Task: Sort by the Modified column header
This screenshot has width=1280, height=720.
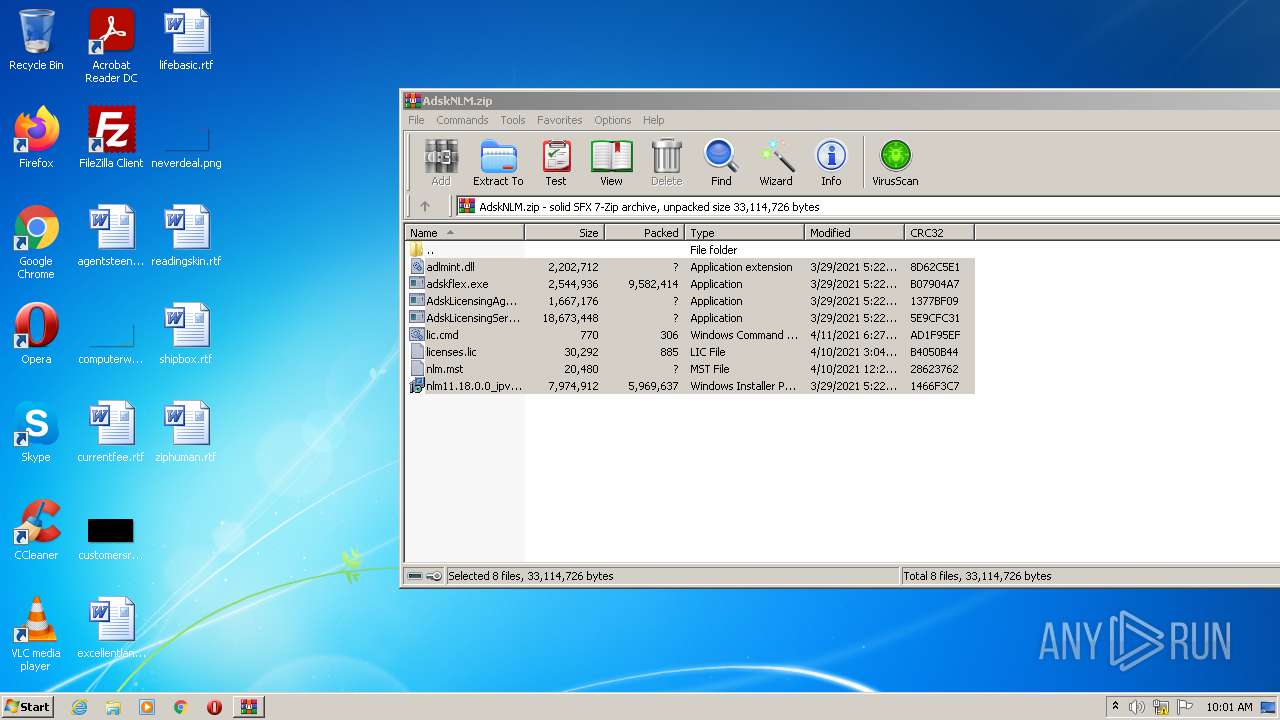Action: [854, 233]
